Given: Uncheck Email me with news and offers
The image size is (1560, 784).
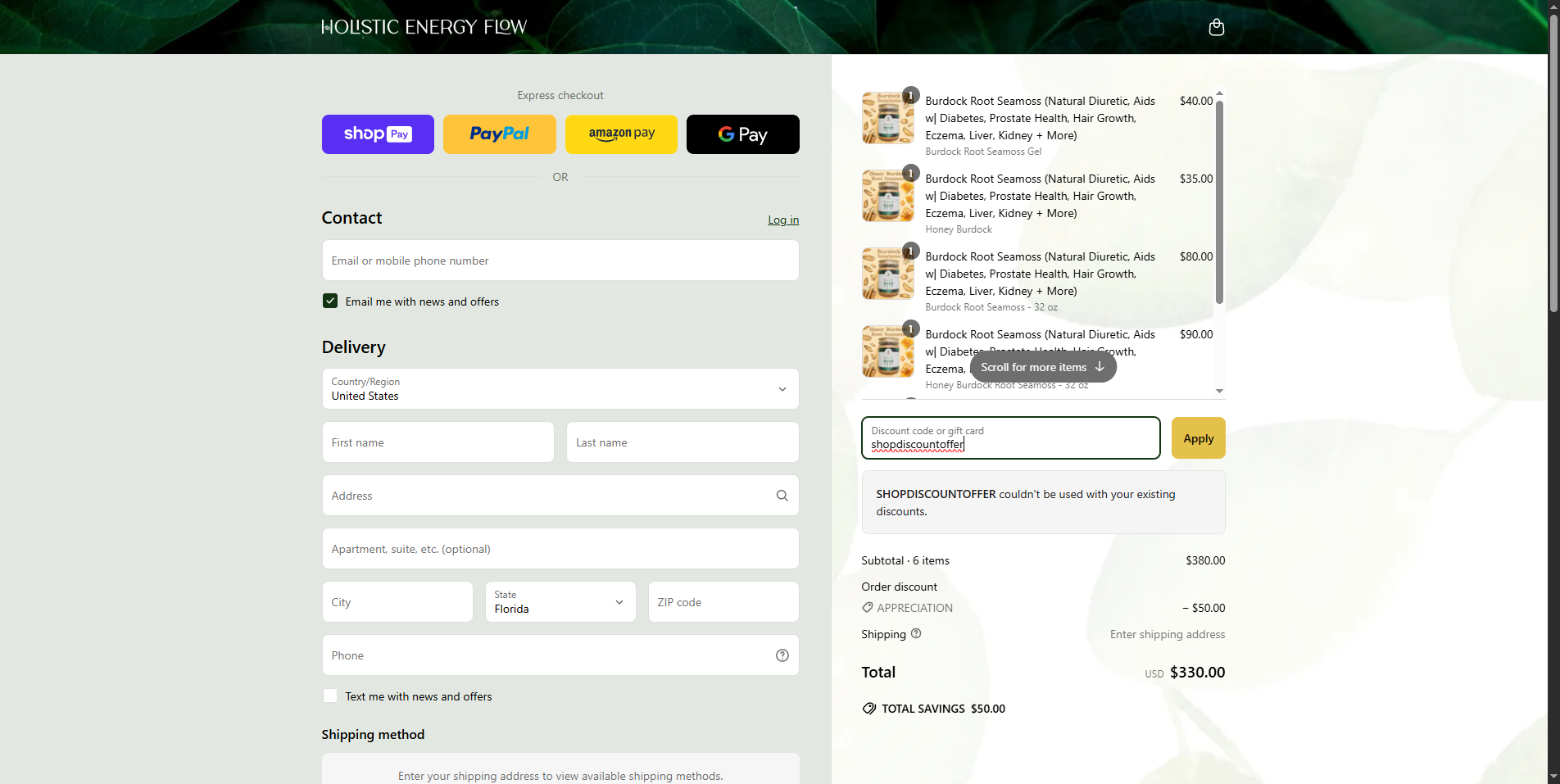Looking at the screenshot, I should click(x=330, y=301).
